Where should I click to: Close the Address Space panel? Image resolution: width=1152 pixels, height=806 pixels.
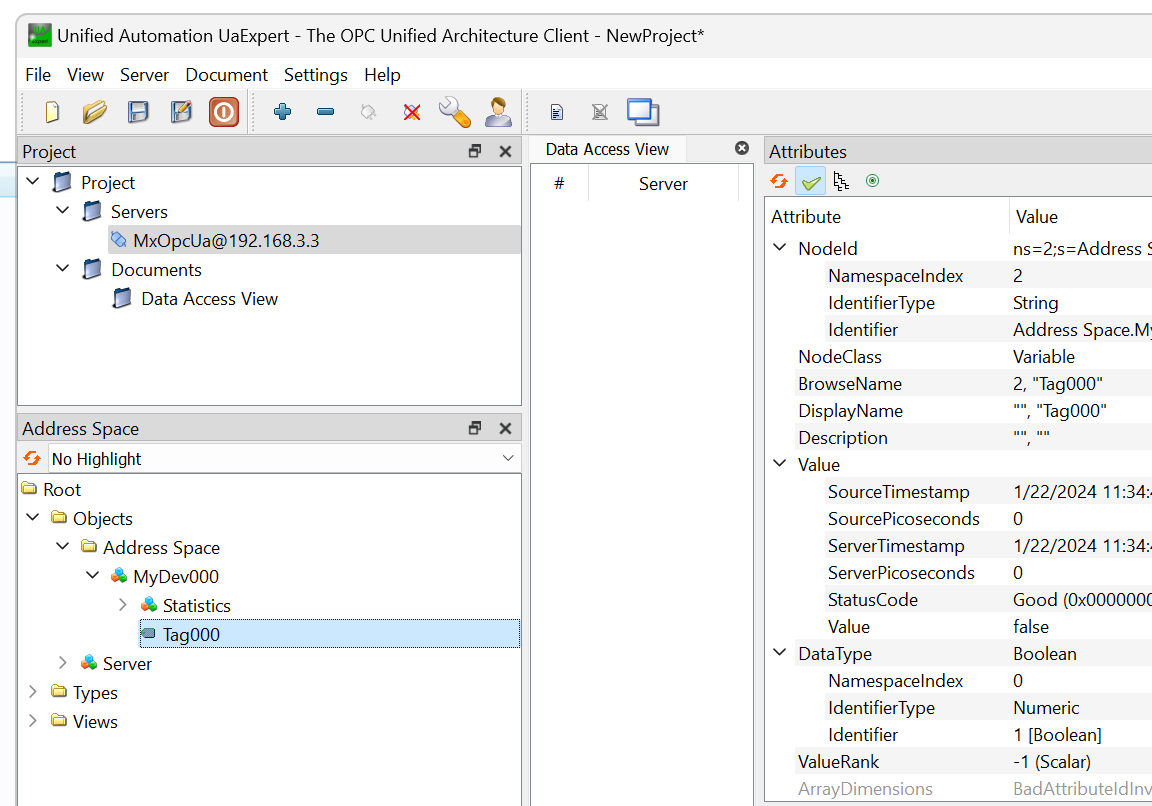505,428
